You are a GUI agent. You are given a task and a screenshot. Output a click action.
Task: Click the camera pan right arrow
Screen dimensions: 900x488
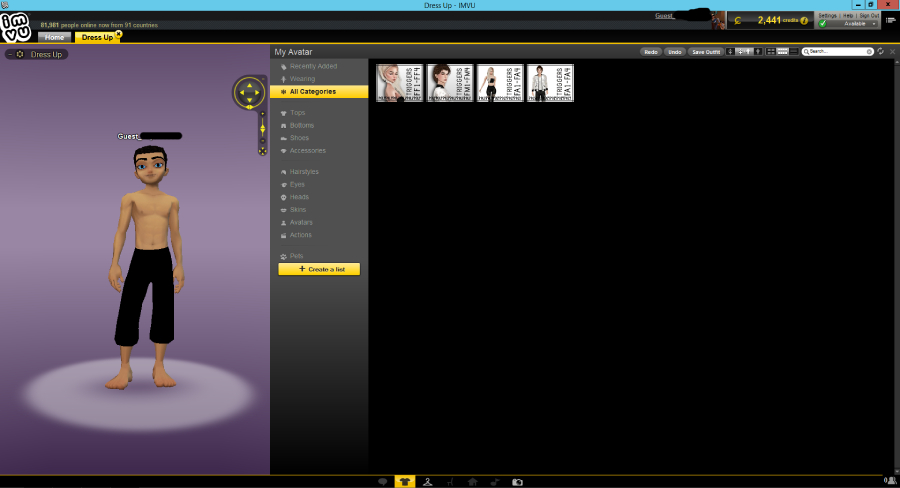[x=257, y=92]
